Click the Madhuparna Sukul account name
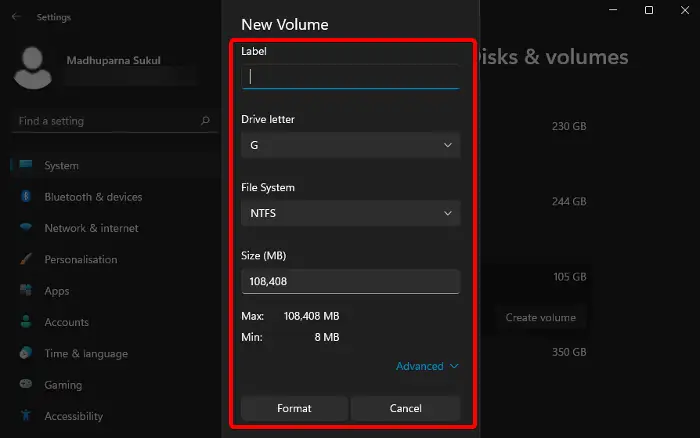 [x=113, y=60]
